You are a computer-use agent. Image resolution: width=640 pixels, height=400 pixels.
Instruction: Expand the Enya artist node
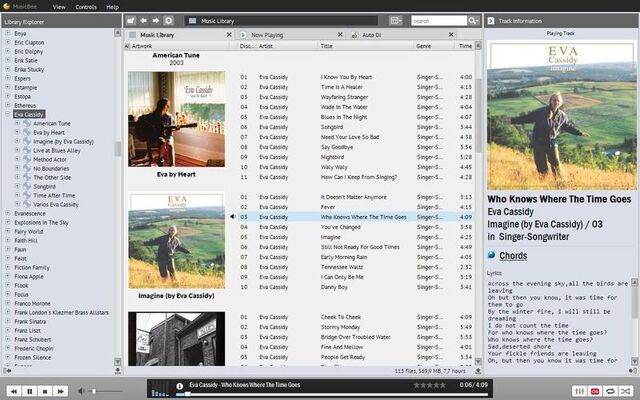point(7,33)
